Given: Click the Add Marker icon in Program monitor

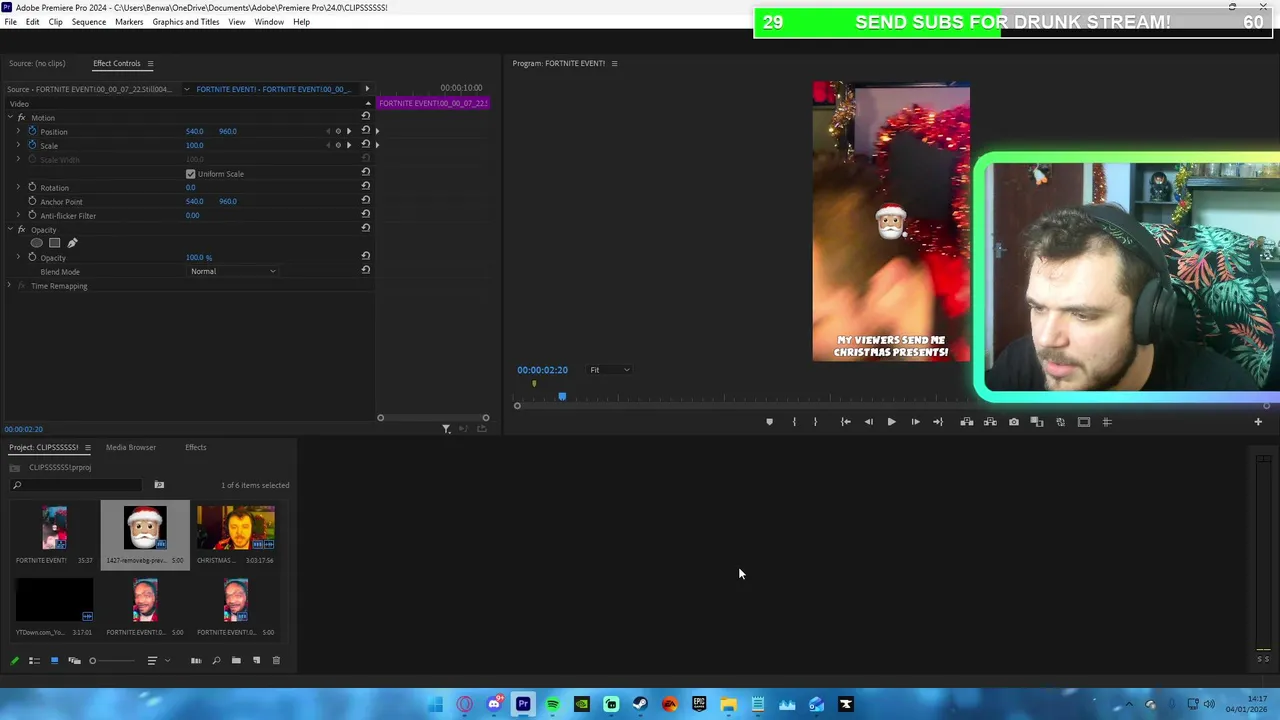Looking at the screenshot, I should 769,422.
